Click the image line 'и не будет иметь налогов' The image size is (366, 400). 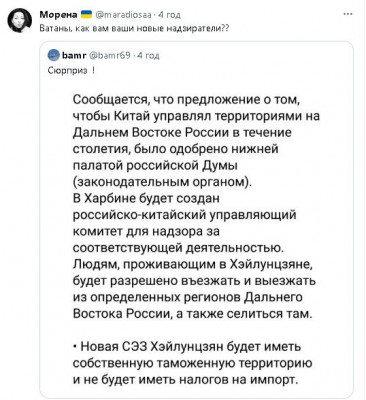[x=184, y=379]
